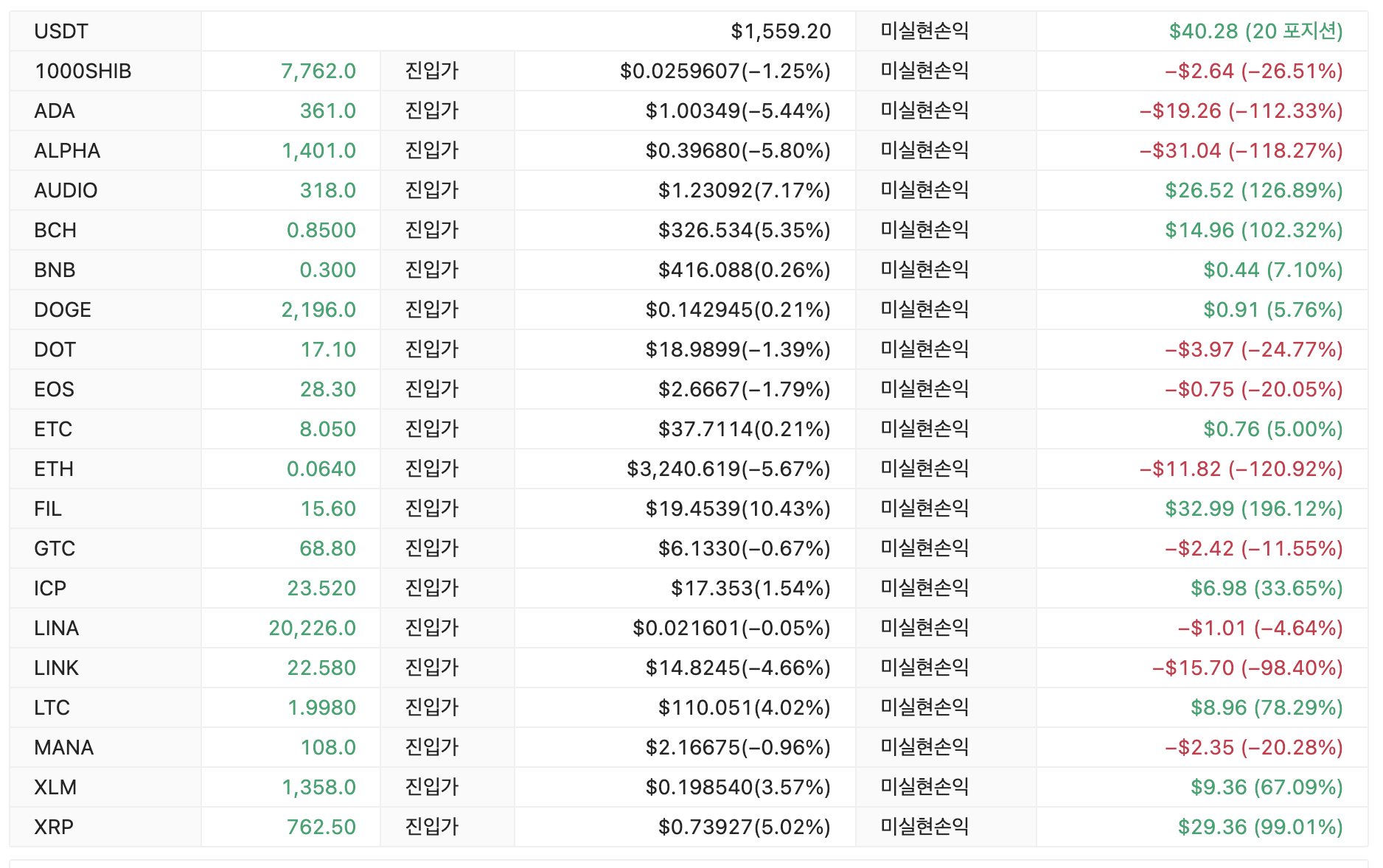Click BNB profit $0.44 (7.10%)
1383x868 pixels.
(1272, 270)
